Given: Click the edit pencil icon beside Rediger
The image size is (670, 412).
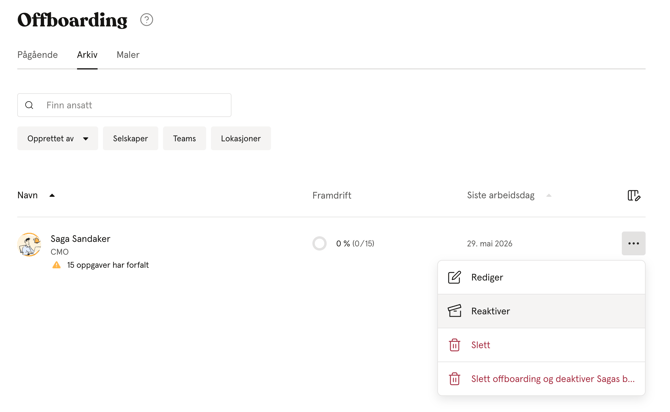Looking at the screenshot, I should [x=454, y=277].
